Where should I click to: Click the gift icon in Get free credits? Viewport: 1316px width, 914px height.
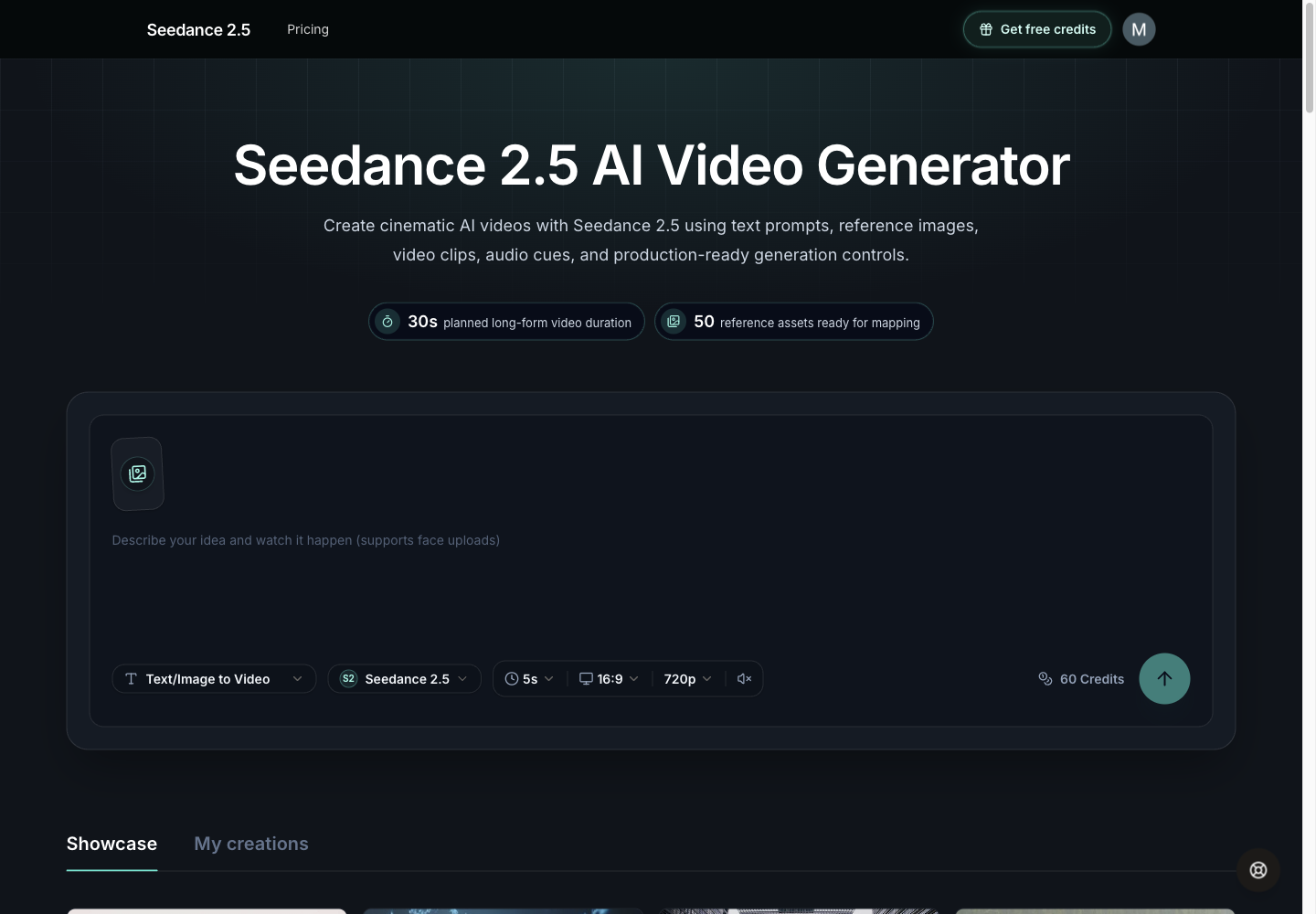coord(986,29)
